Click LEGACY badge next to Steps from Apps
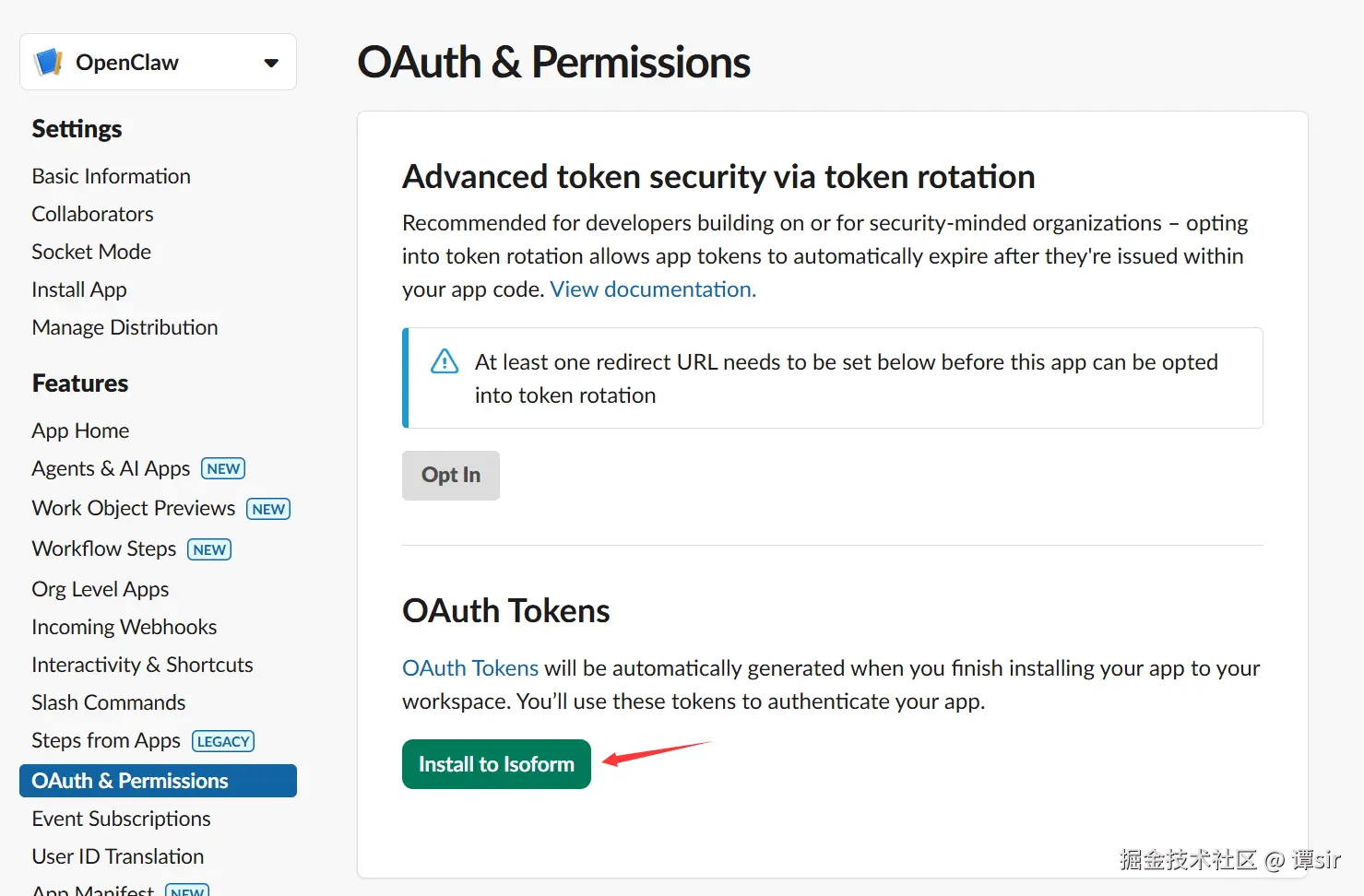Screen dimensions: 1364x896 [x=223, y=741]
